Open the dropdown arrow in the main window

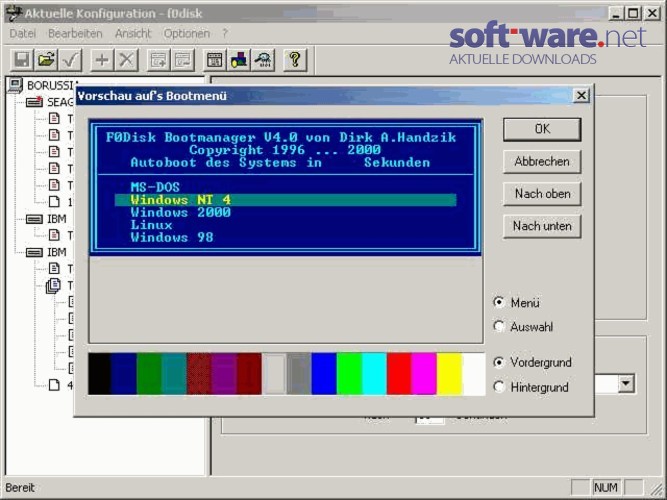pos(626,384)
